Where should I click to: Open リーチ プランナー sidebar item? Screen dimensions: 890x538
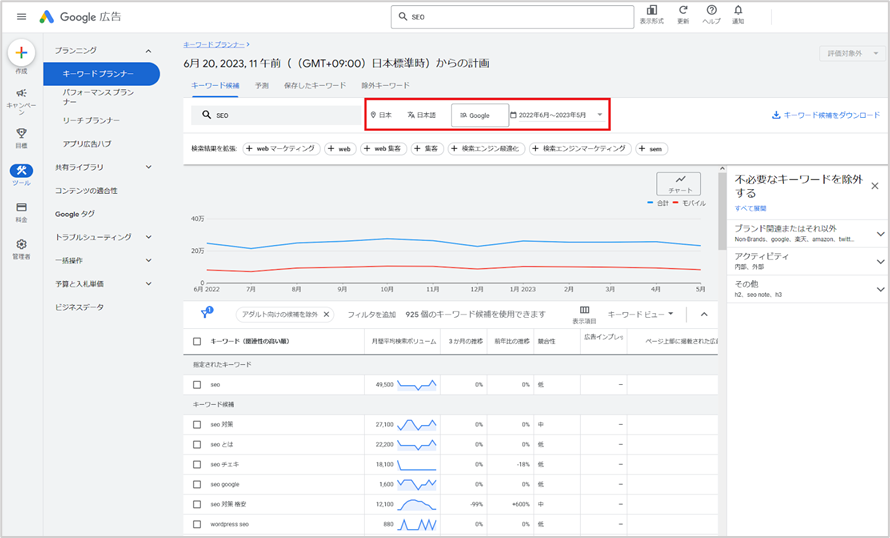[91, 120]
